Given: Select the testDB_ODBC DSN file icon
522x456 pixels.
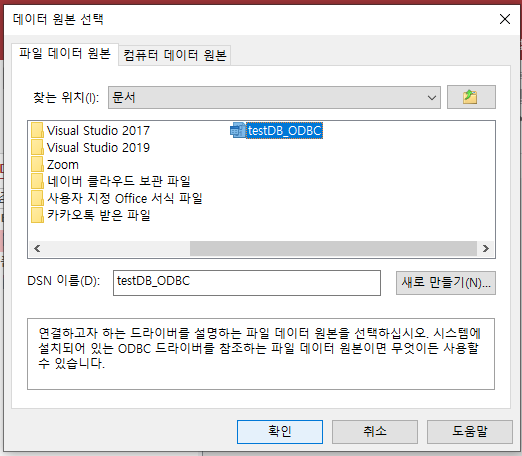Looking at the screenshot, I should pos(238,130).
